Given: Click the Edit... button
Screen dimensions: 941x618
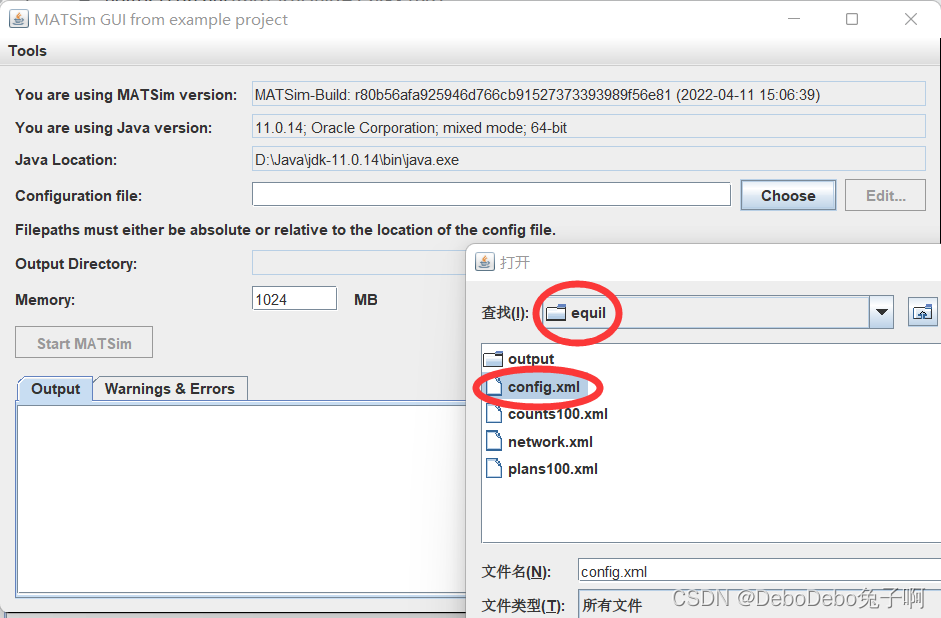Looking at the screenshot, I should 885,196.
